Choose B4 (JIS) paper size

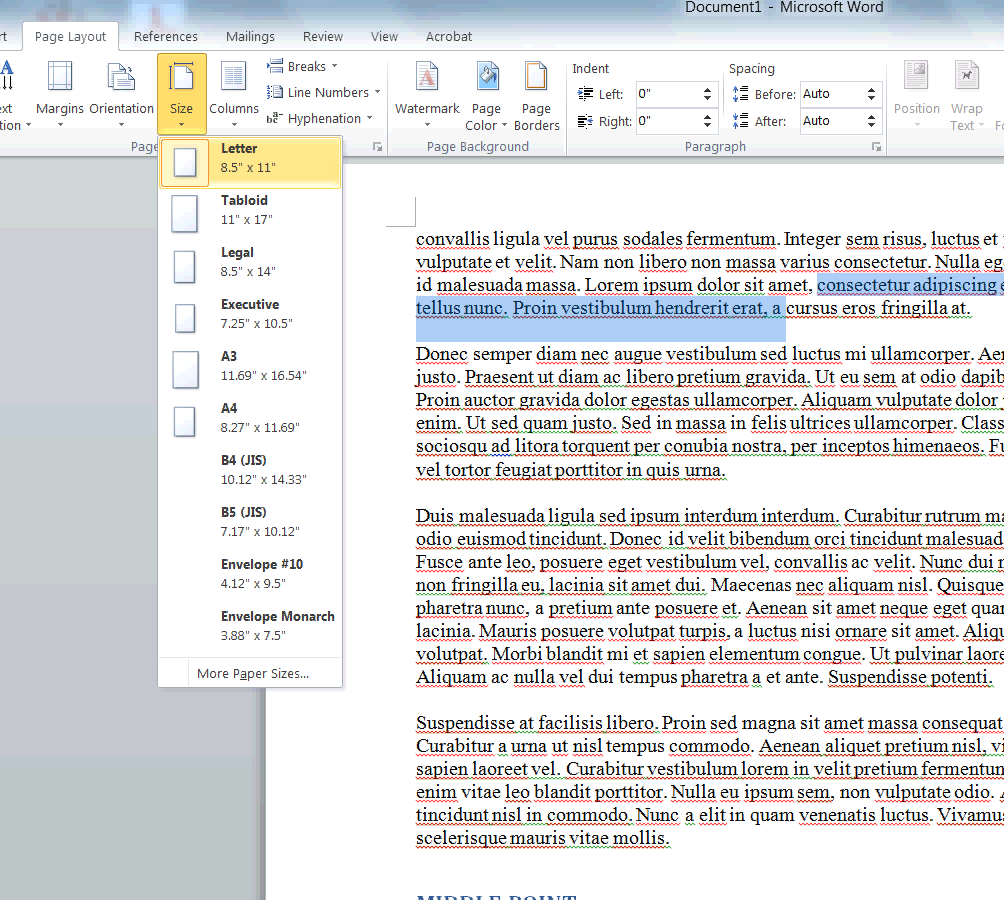point(250,470)
